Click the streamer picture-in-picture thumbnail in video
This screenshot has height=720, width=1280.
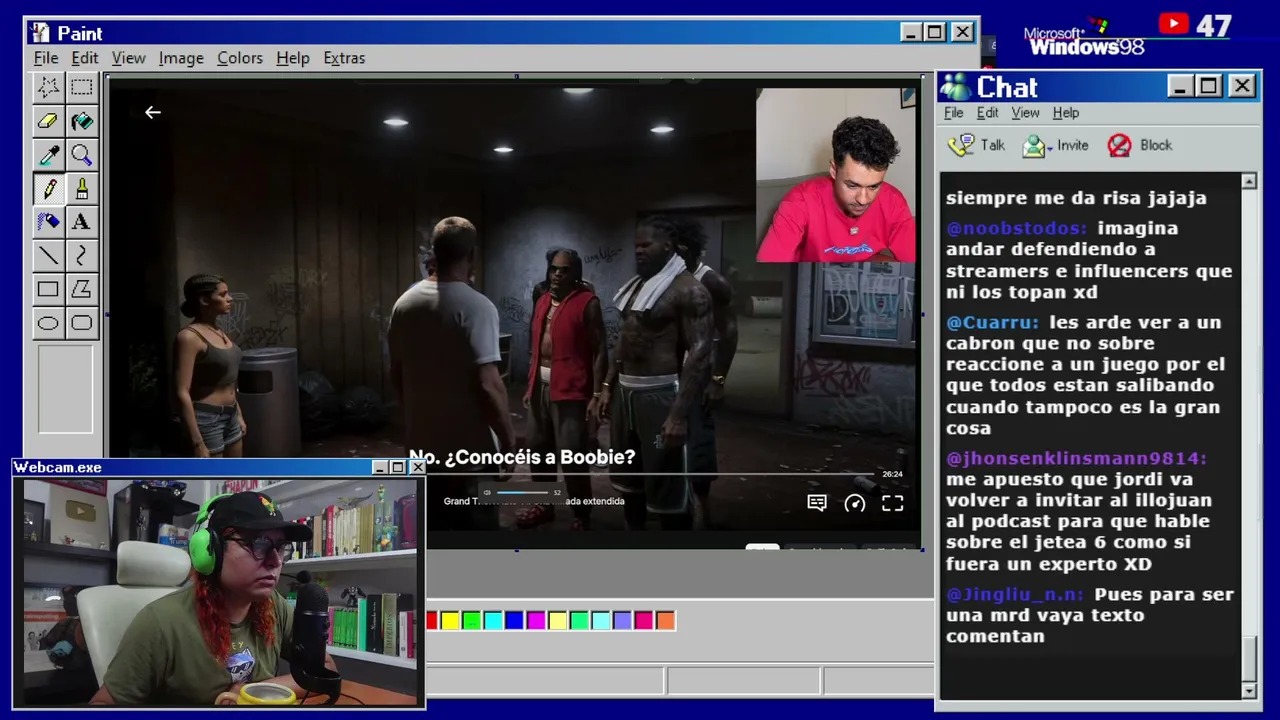tap(835, 175)
